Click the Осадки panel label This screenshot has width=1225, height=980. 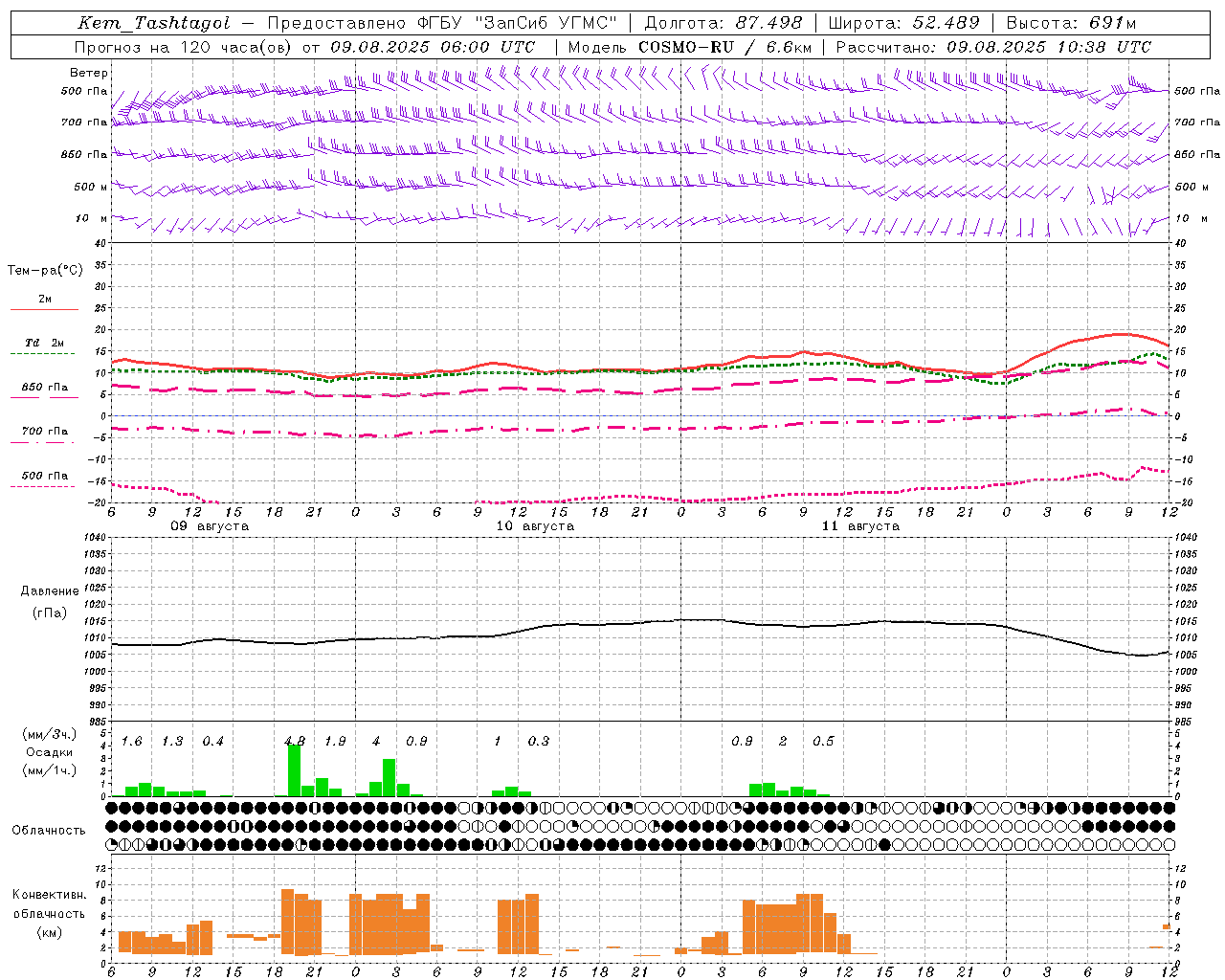coord(49,752)
